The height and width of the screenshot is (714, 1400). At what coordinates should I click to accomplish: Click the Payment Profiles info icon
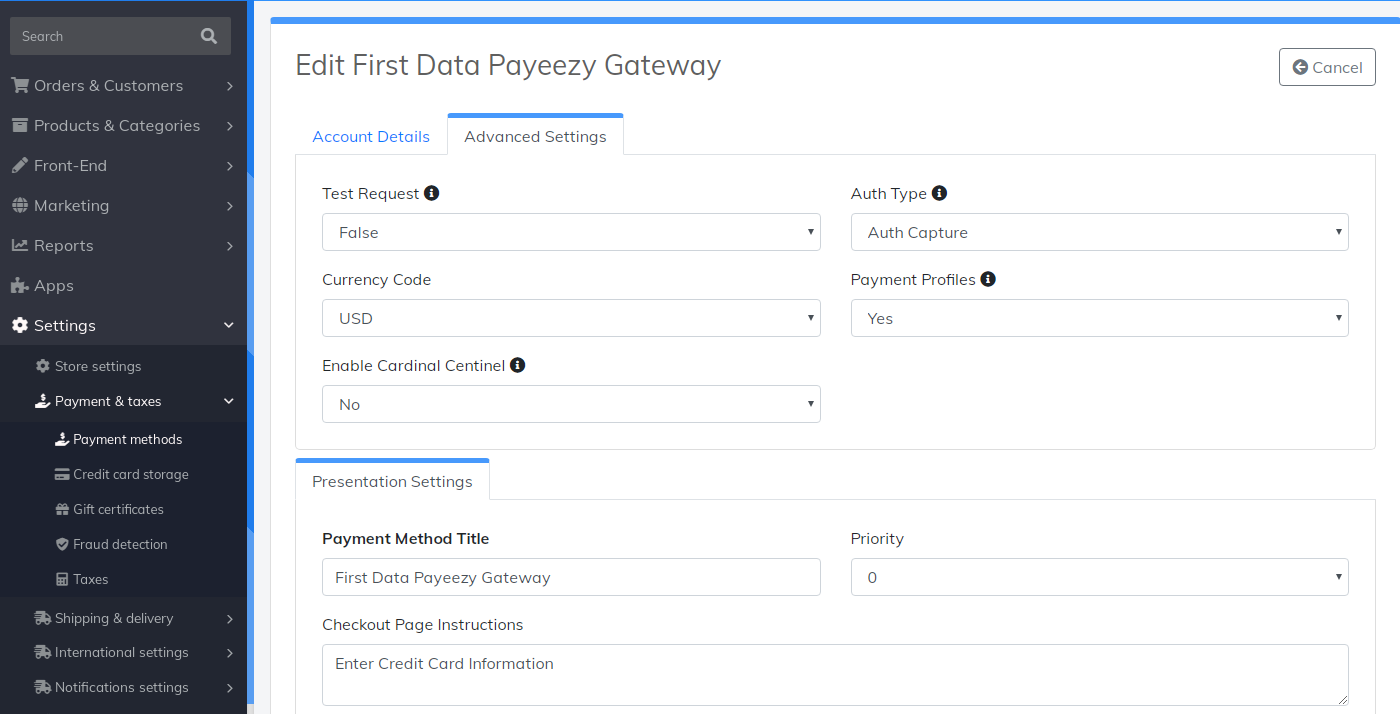[988, 279]
